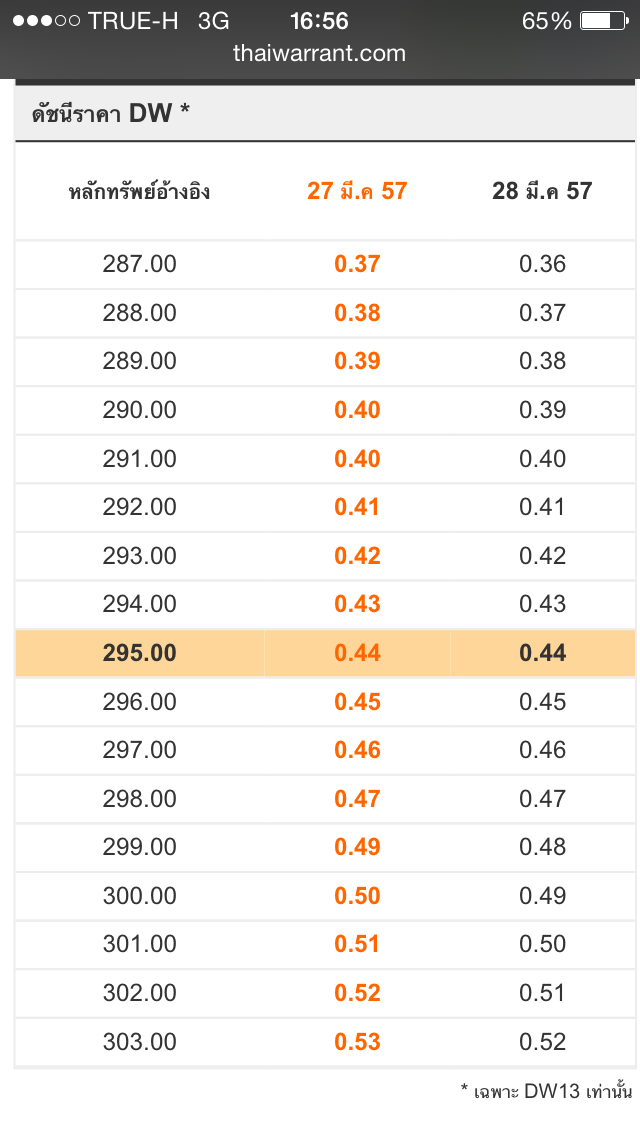The image size is (640, 1136).
Task: Tap the 300.00 underlying price cell
Action: (x=139, y=896)
